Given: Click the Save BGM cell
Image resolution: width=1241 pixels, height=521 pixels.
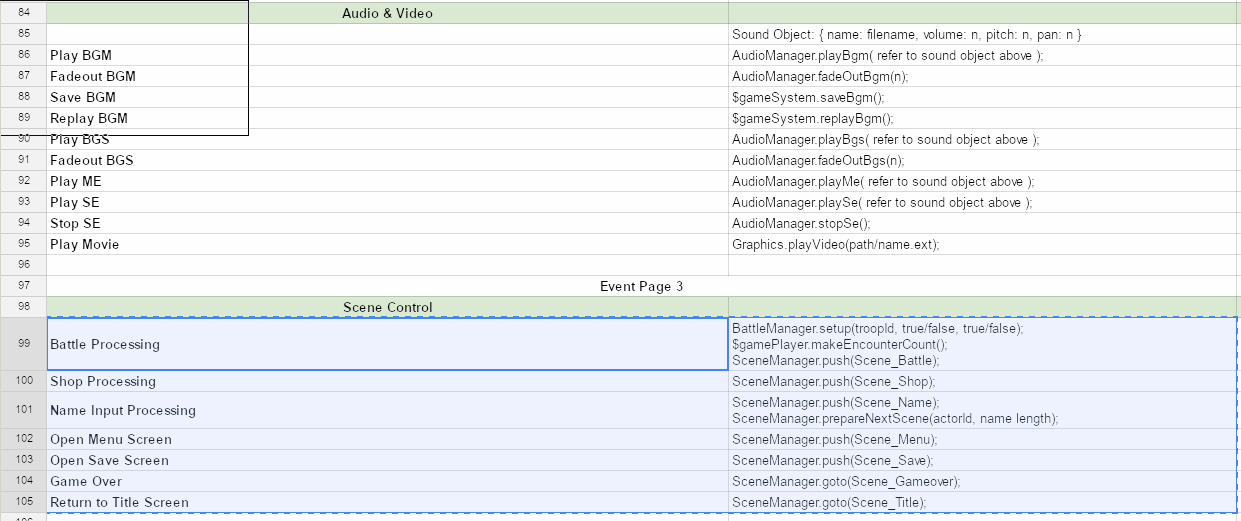Looking at the screenshot, I should tap(387, 97).
